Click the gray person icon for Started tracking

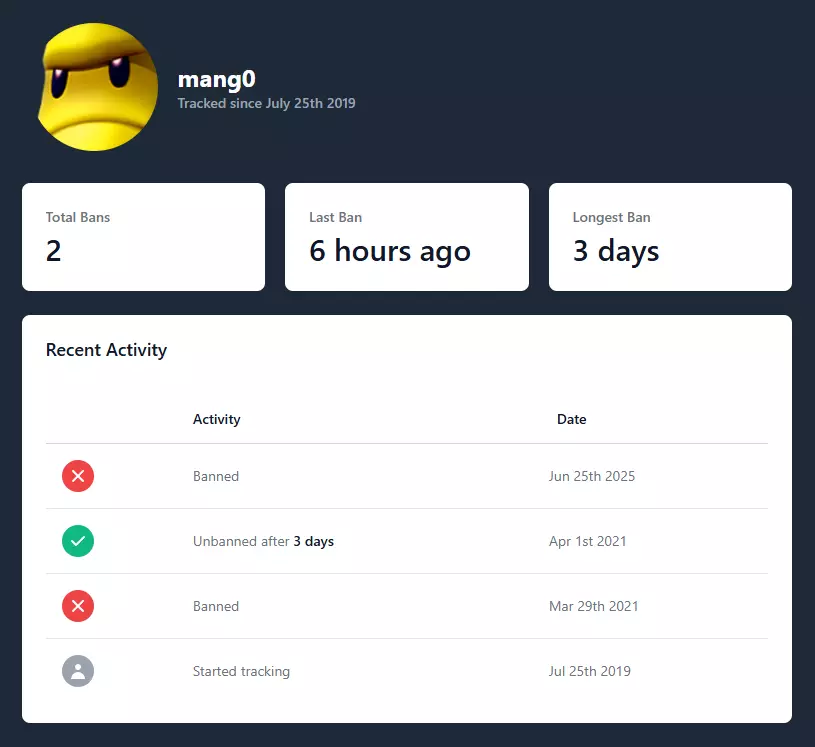(78, 671)
